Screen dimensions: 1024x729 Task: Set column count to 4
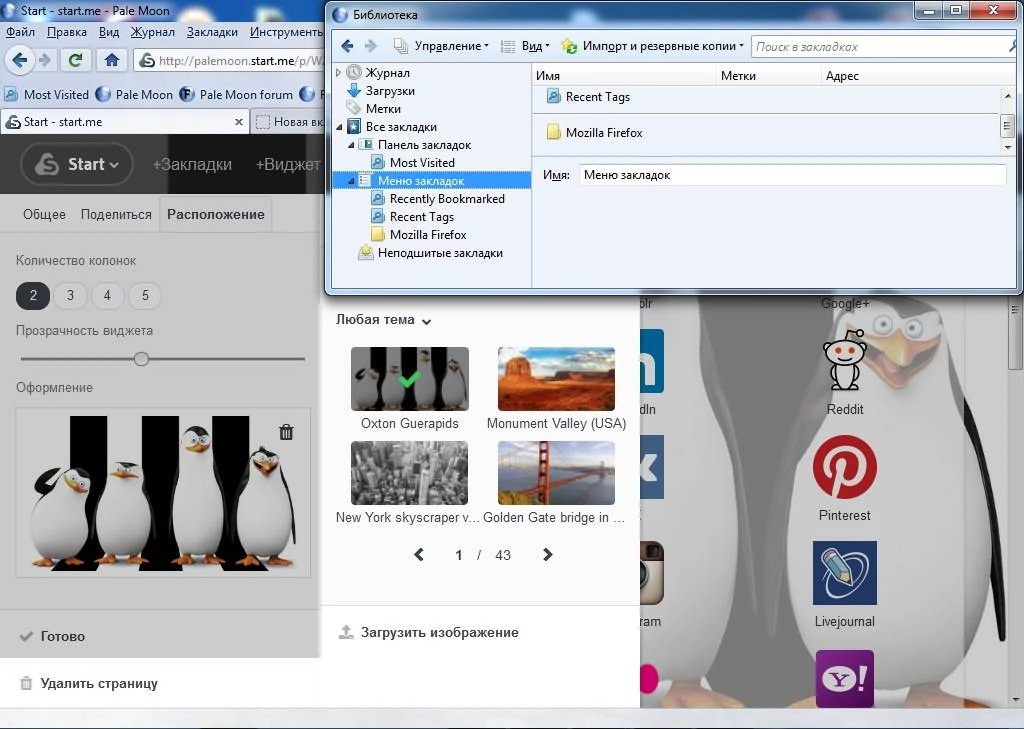coord(107,295)
